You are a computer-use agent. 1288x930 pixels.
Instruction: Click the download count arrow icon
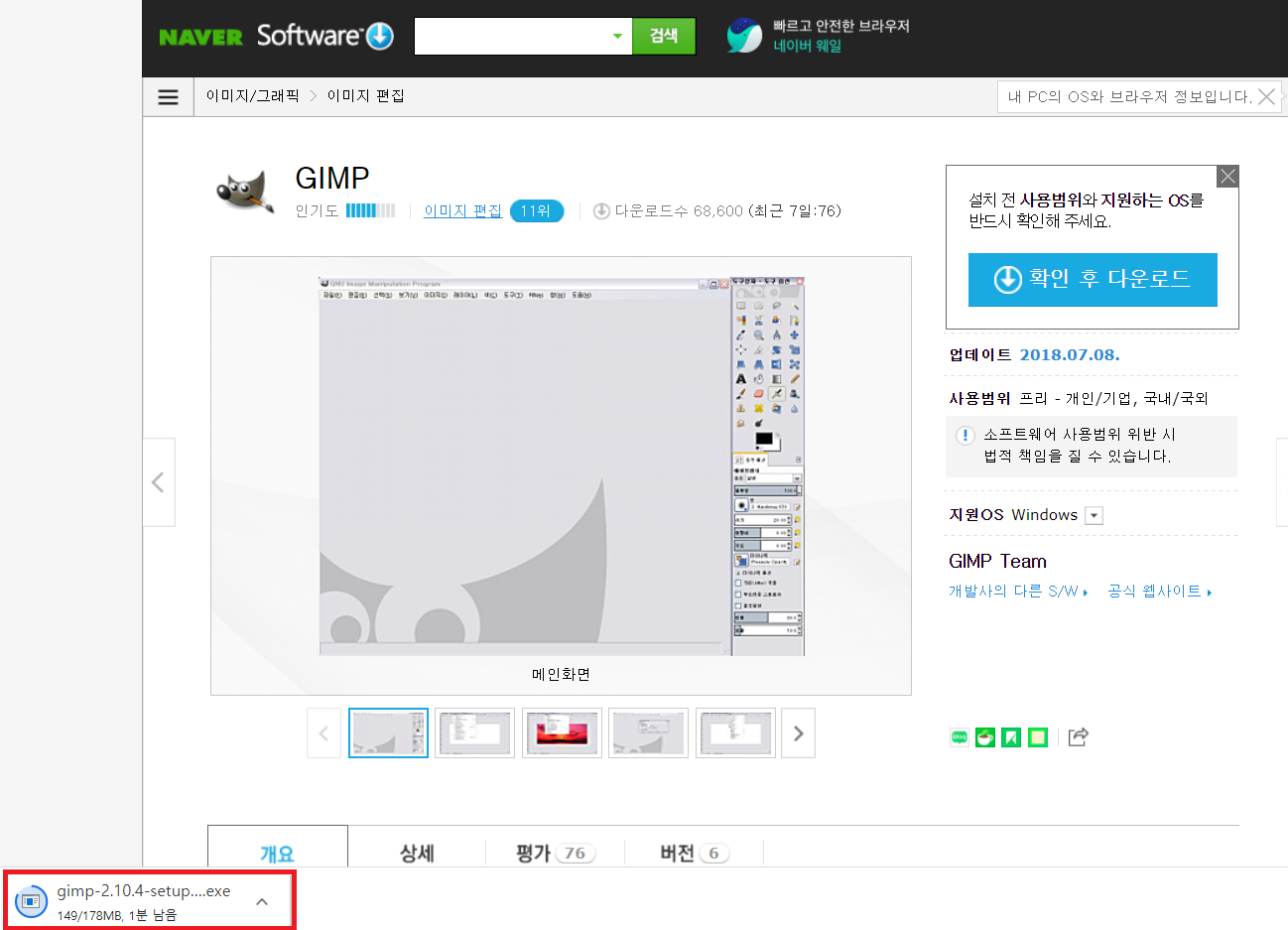point(601,210)
